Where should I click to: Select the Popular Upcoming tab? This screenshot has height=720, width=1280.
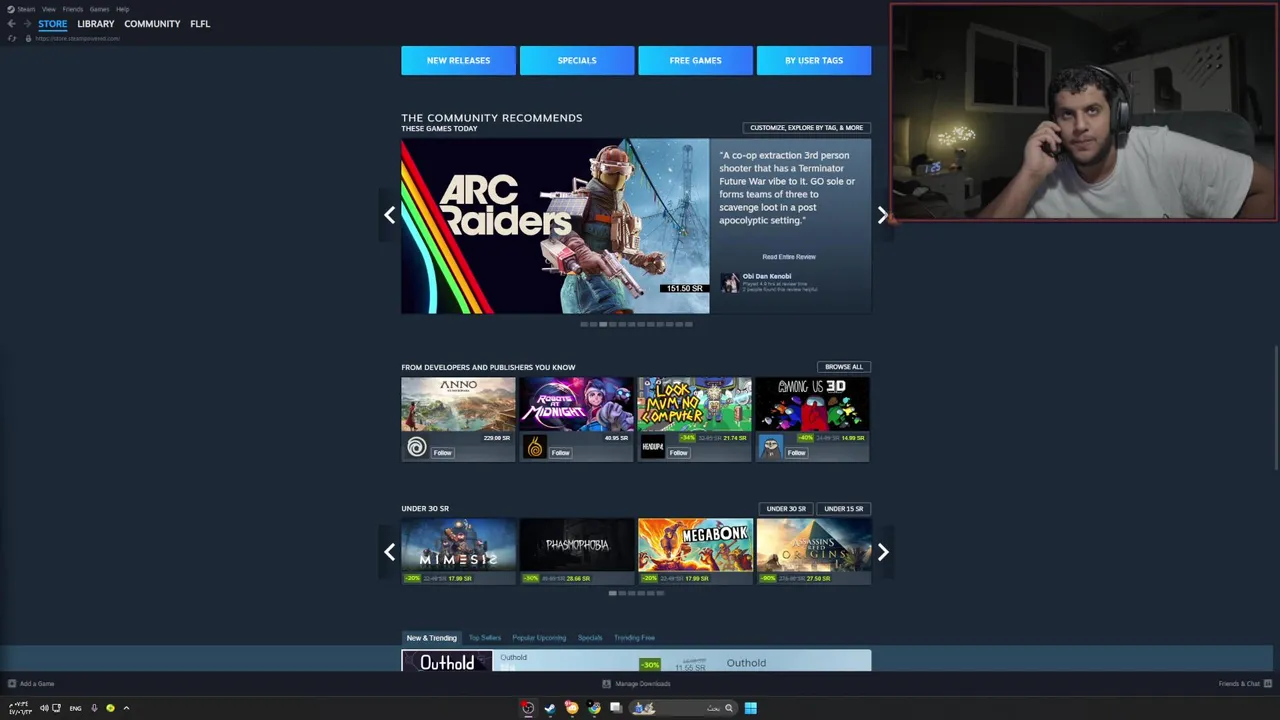pos(539,638)
